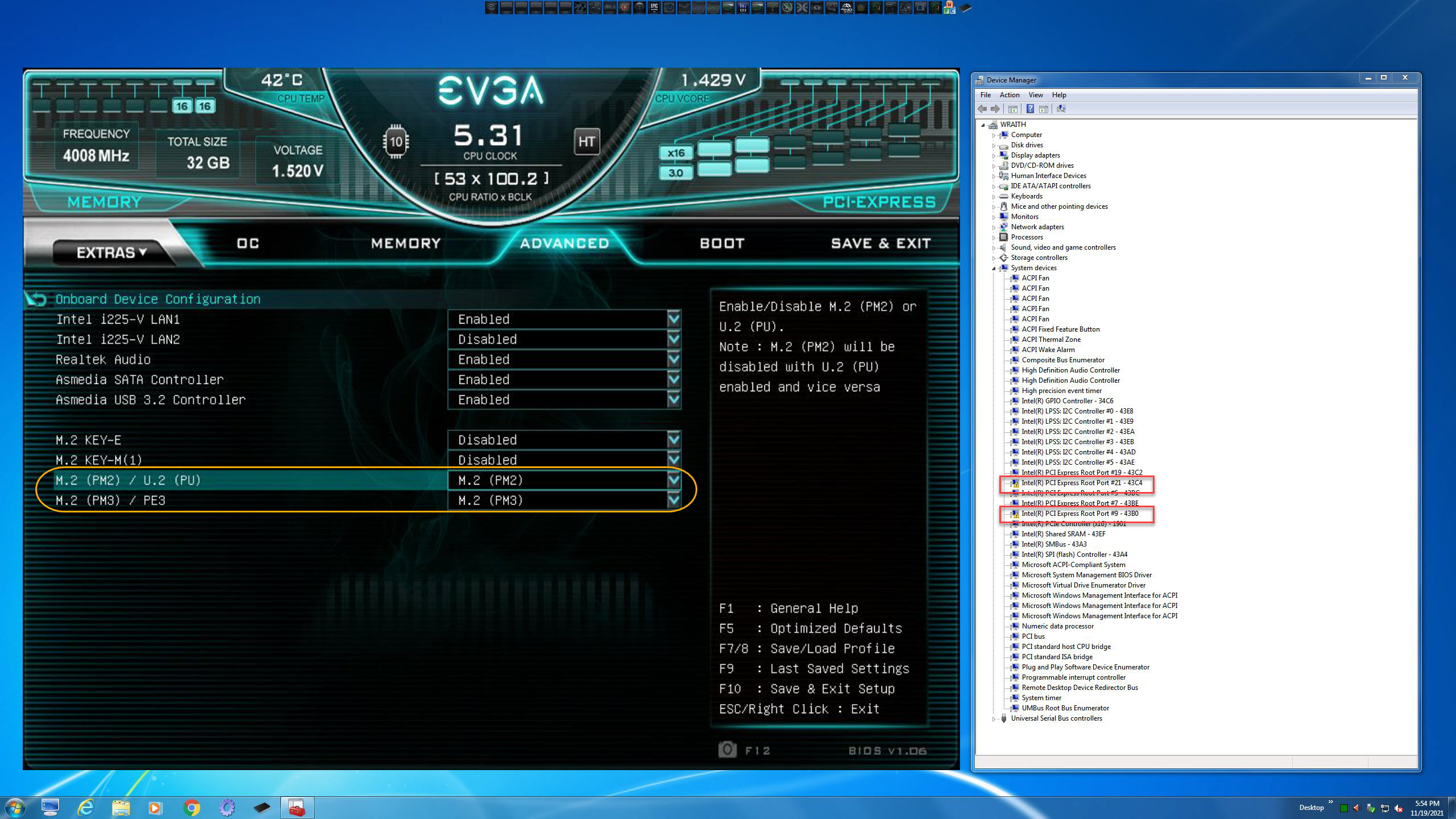Viewport: 1456px width, 819px height.
Task: Expand the Network adapters node
Action: click(994, 227)
